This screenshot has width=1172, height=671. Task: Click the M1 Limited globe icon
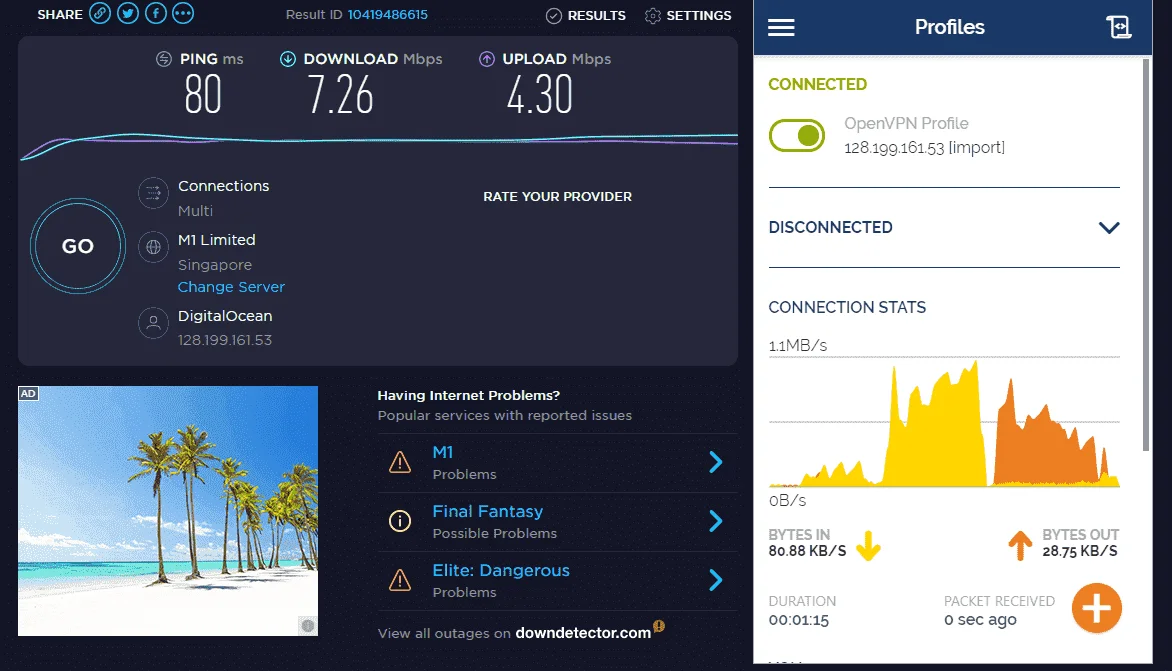pos(153,247)
